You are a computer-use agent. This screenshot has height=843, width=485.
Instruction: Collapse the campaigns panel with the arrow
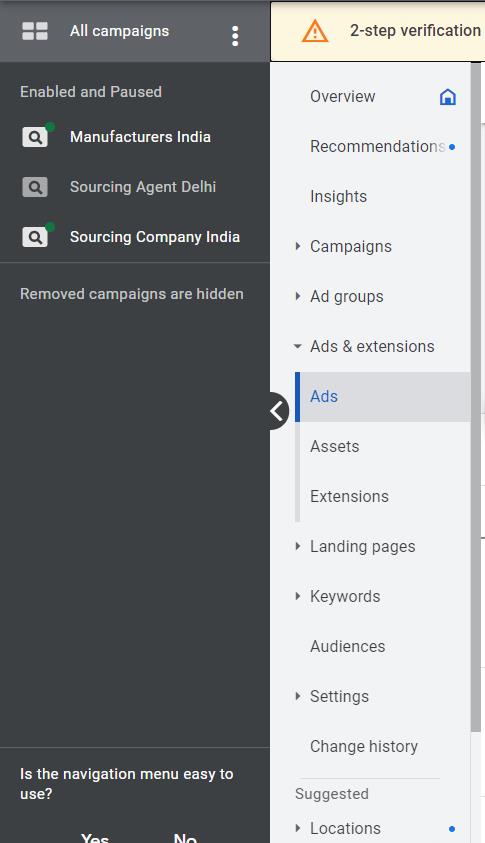[x=278, y=411]
